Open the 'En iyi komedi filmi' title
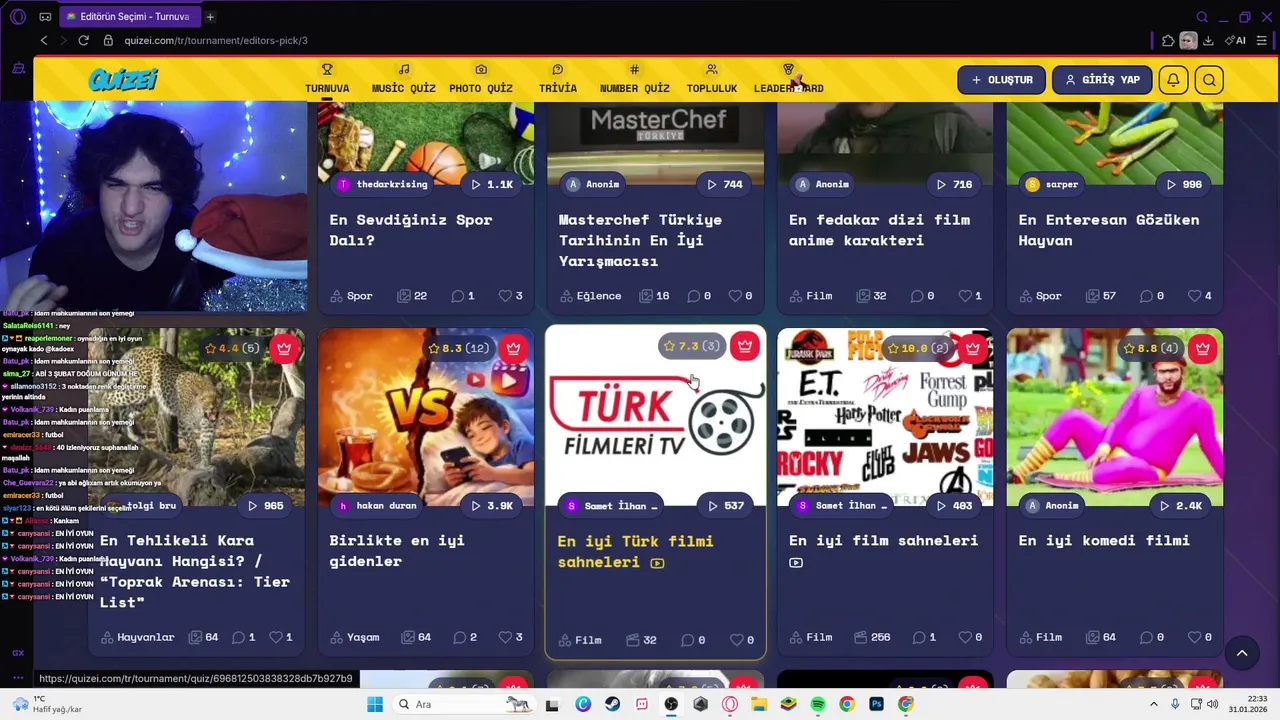1280x720 pixels. click(1104, 540)
